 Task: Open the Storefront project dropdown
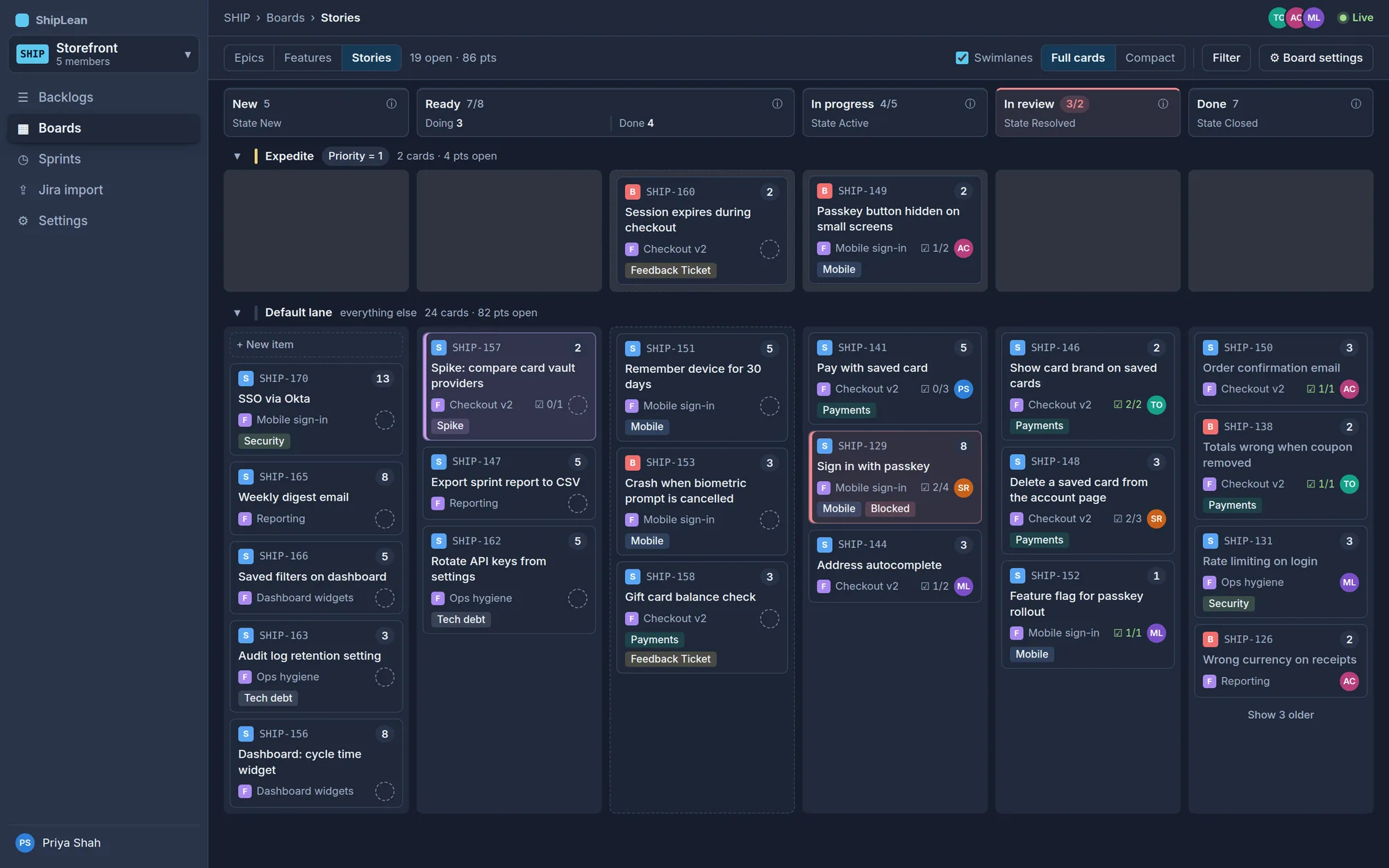tap(103, 54)
